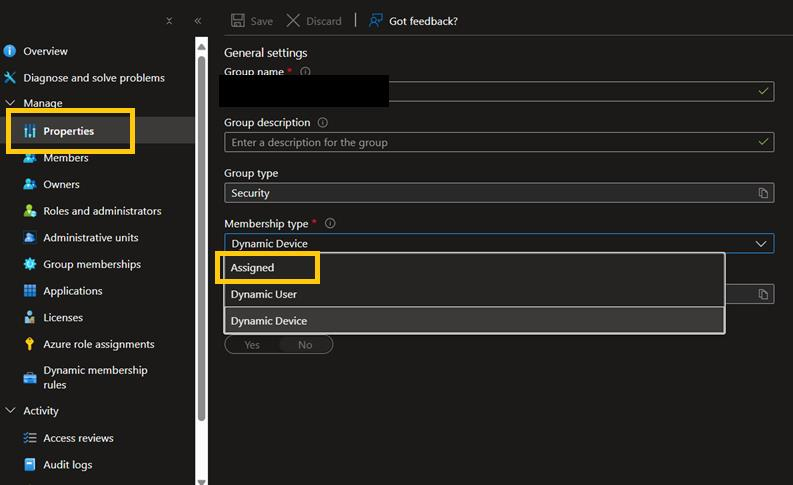Open Azure role assignments
Viewport: 793px width, 485px height.
pyautogui.click(x=99, y=344)
